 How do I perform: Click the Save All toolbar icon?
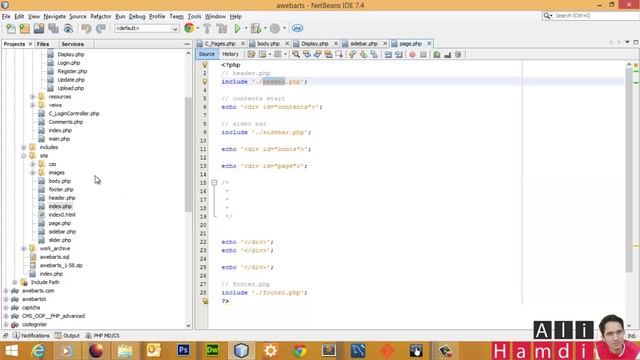click(x=53, y=29)
